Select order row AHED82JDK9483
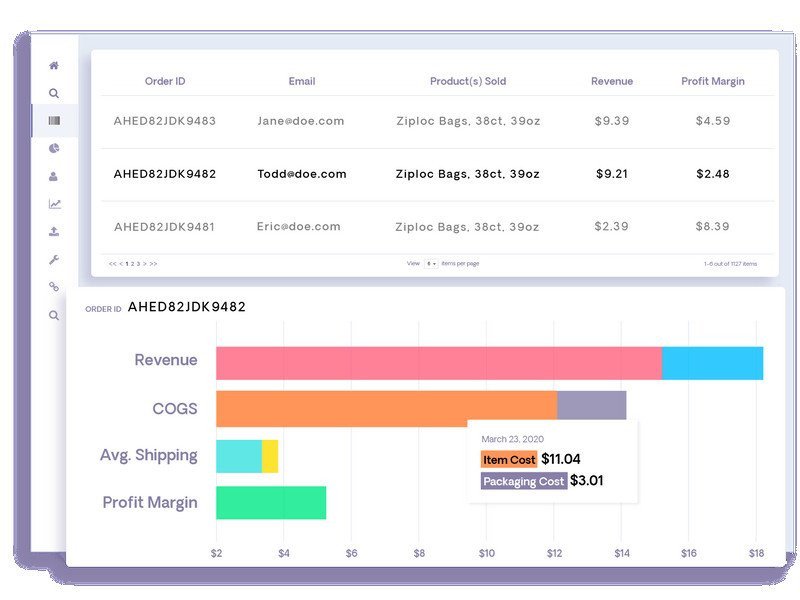Screen dimensions: 800x600 [x=164, y=121]
